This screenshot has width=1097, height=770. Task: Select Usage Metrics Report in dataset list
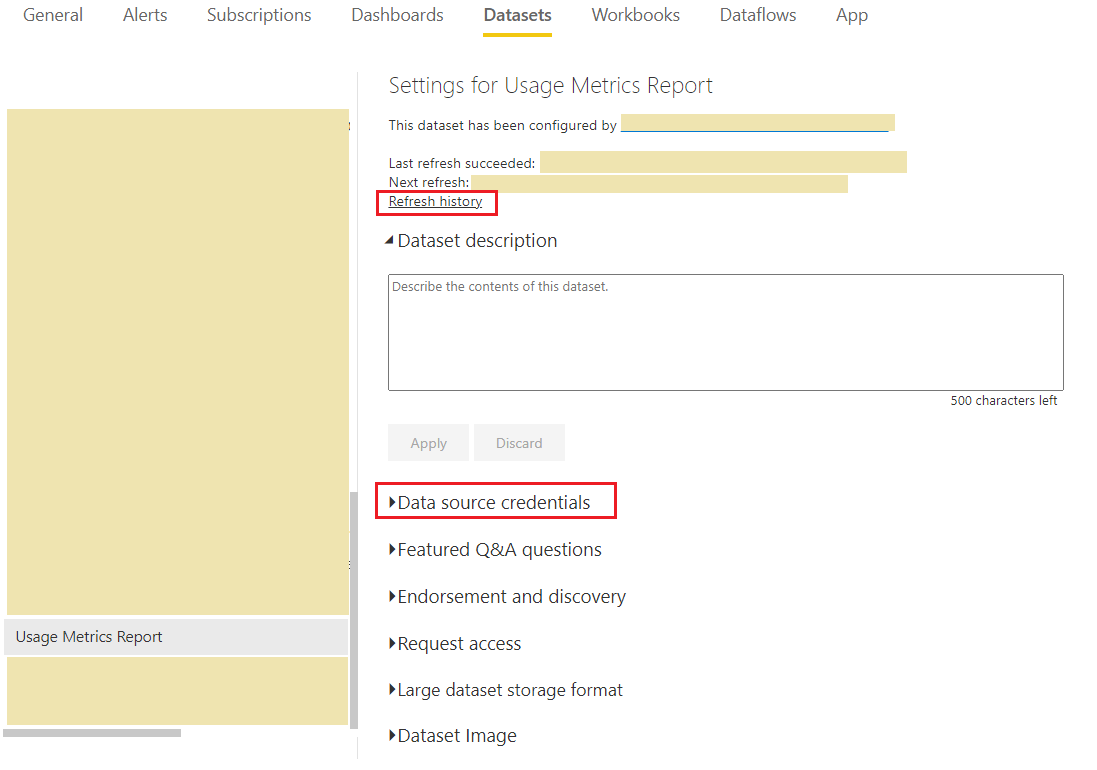click(176, 636)
